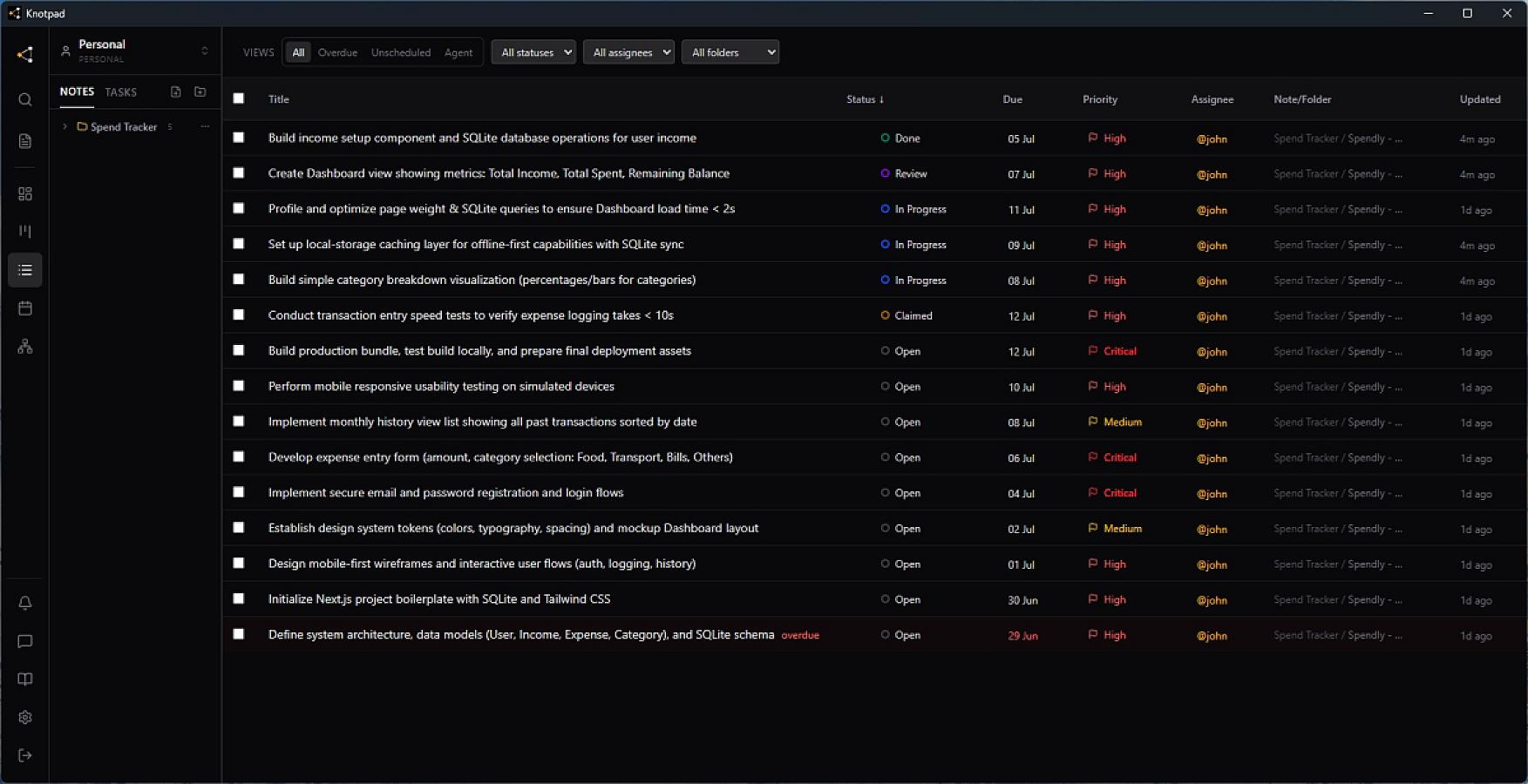Sort by the Priority column header
Viewport: 1528px width, 784px height.
(1100, 99)
